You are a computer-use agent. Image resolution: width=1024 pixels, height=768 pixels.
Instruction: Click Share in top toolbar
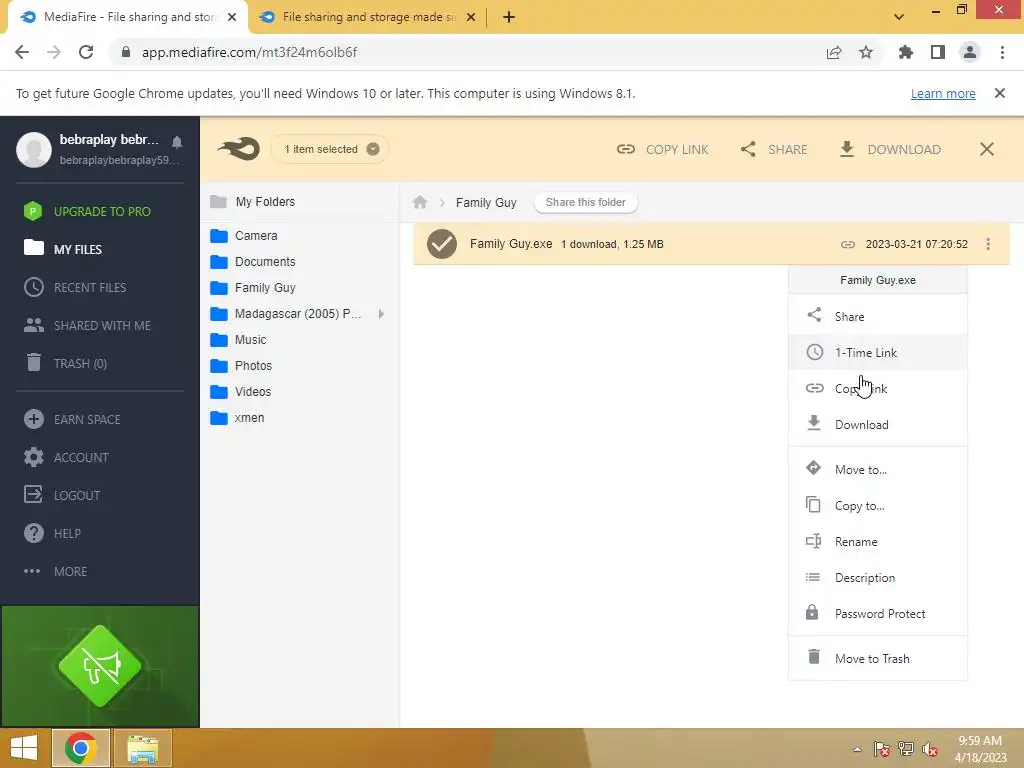click(x=774, y=150)
